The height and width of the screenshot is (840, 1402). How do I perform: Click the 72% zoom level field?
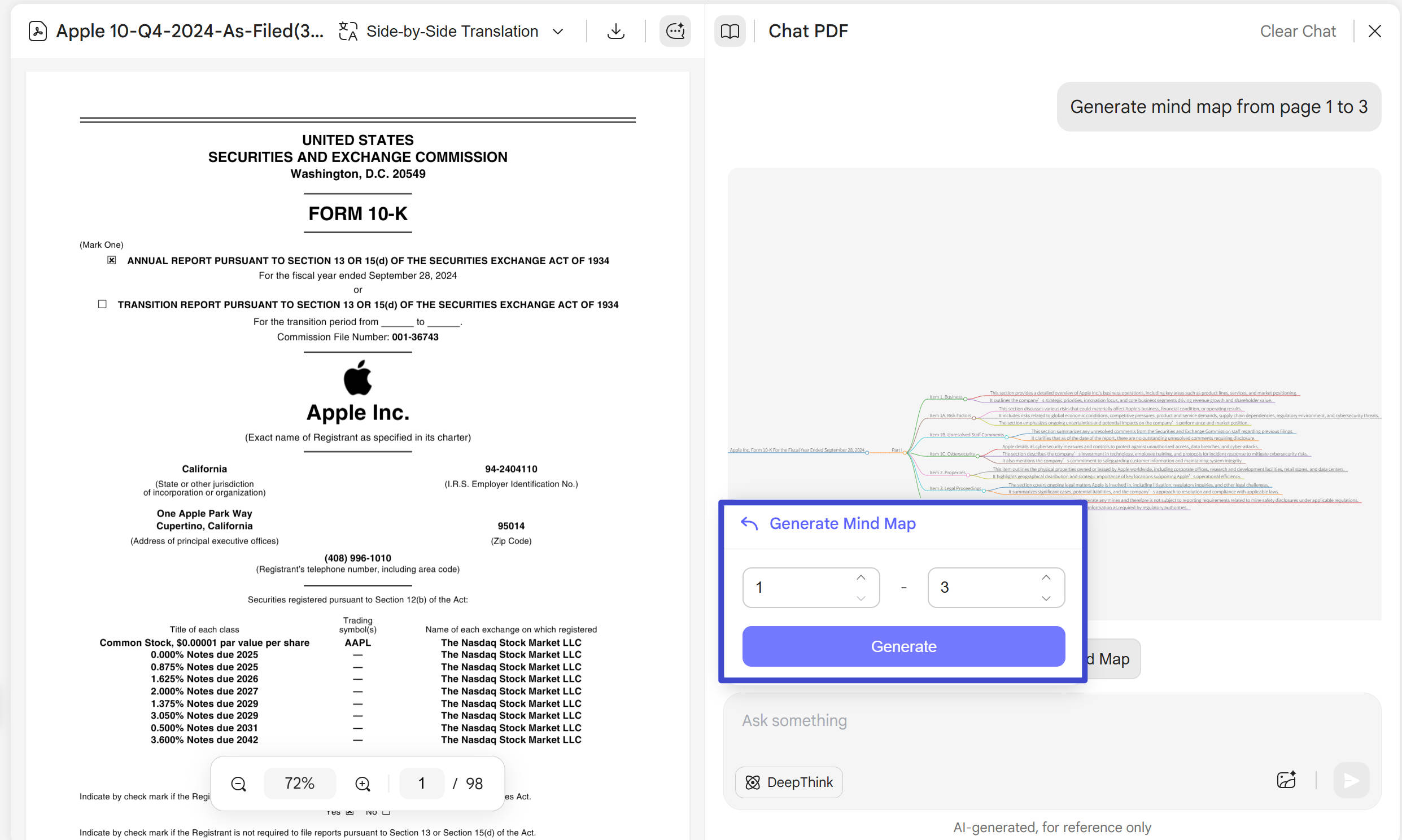click(x=299, y=784)
